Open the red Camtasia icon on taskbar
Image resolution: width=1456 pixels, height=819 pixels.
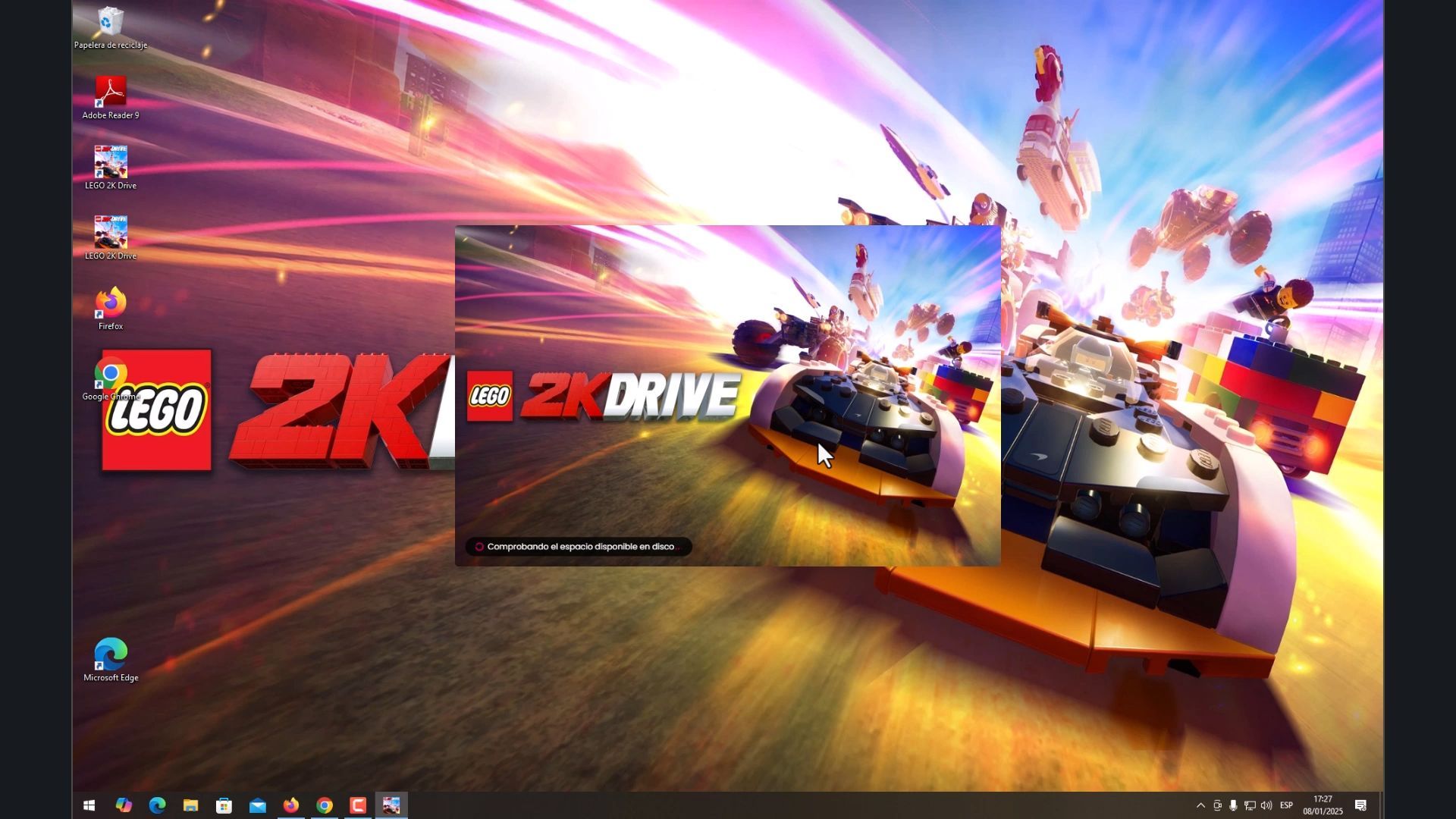tap(357, 805)
